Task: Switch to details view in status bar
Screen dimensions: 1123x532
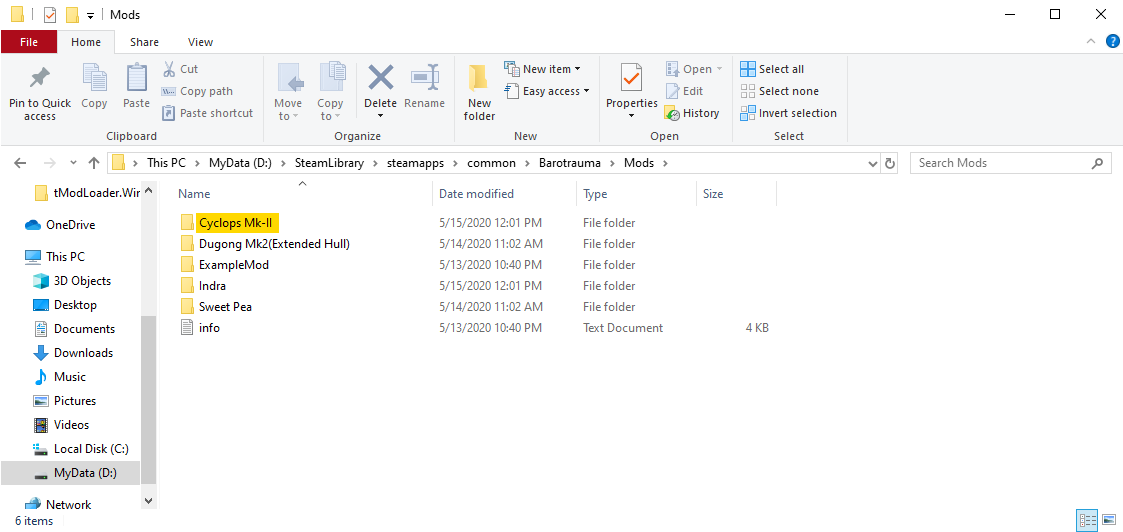Action: (1087, 520)
